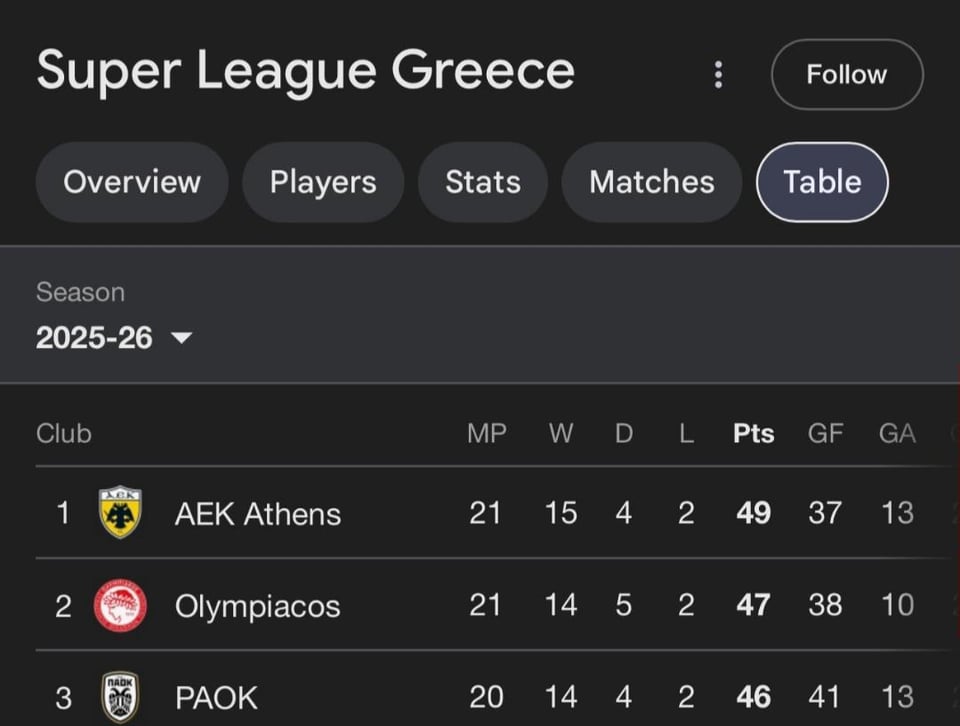Expand the 2025-26 season dropdown
The image size is (960, 726).
click(x=95, y=338)
